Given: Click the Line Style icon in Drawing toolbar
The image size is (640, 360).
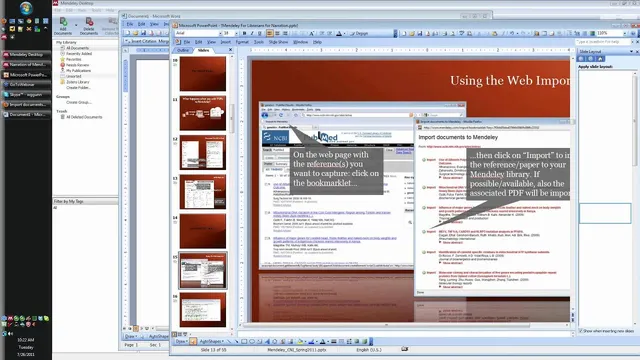Looking at the screenshot, I should (333, 342).
